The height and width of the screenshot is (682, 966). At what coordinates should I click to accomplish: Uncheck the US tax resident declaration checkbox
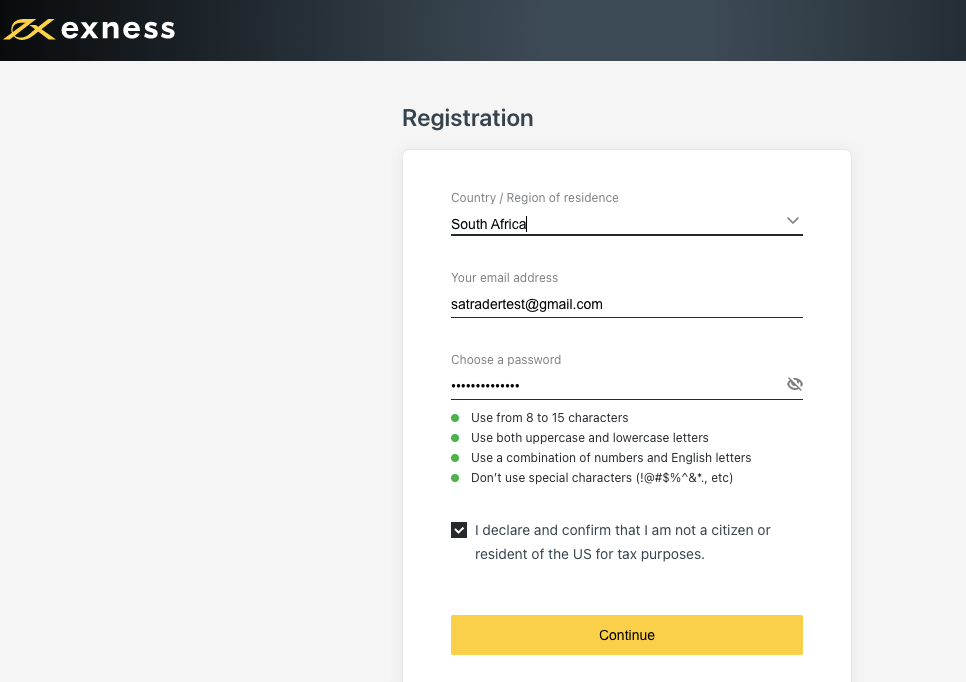(459, 530)
